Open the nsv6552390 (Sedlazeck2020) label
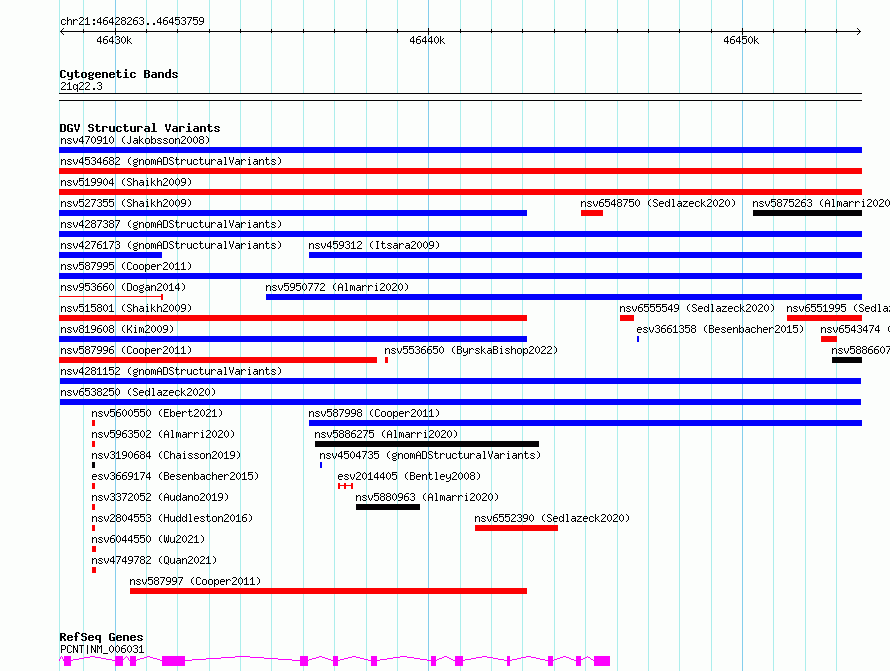Image resolution: width=890 pixels, height=671 pixels. click(x=552, y=518)
